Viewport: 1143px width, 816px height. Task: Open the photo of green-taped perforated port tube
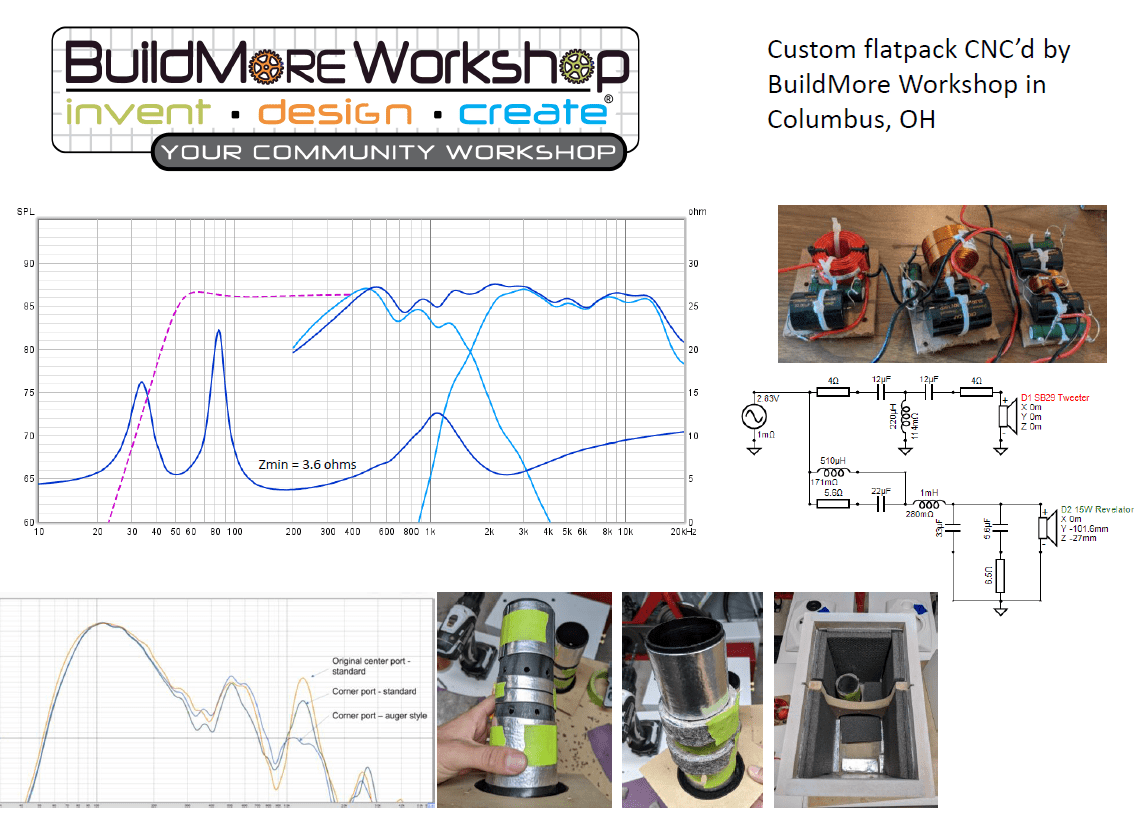tap(524, 700)
